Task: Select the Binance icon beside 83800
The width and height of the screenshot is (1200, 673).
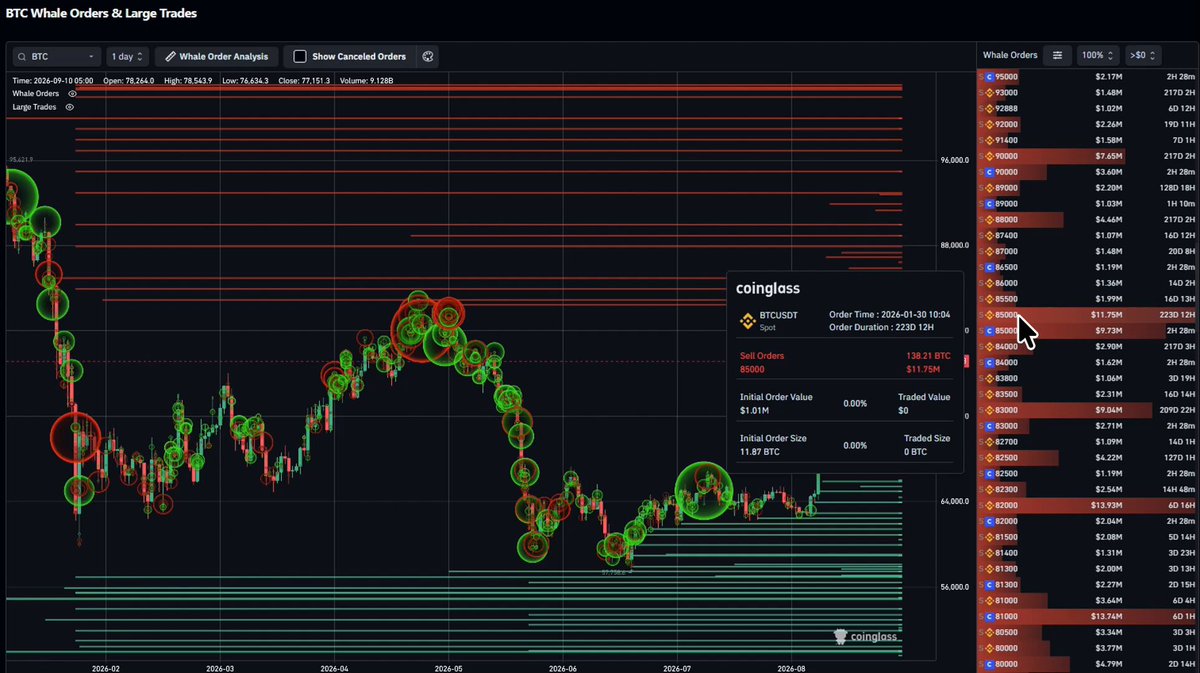Action: click(x=990, y=378)
